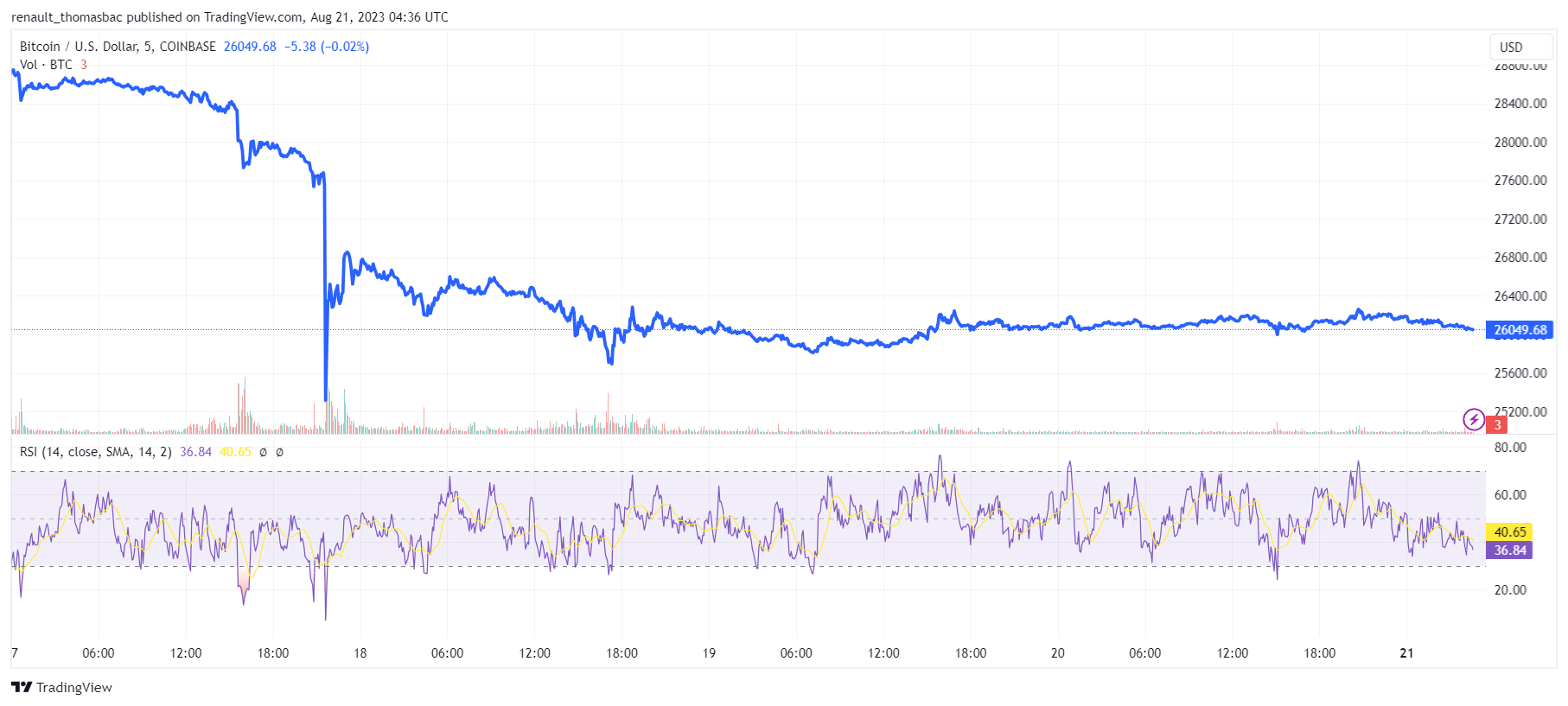
Task: Click the red volume value 3 in legend
Action: 84,65
